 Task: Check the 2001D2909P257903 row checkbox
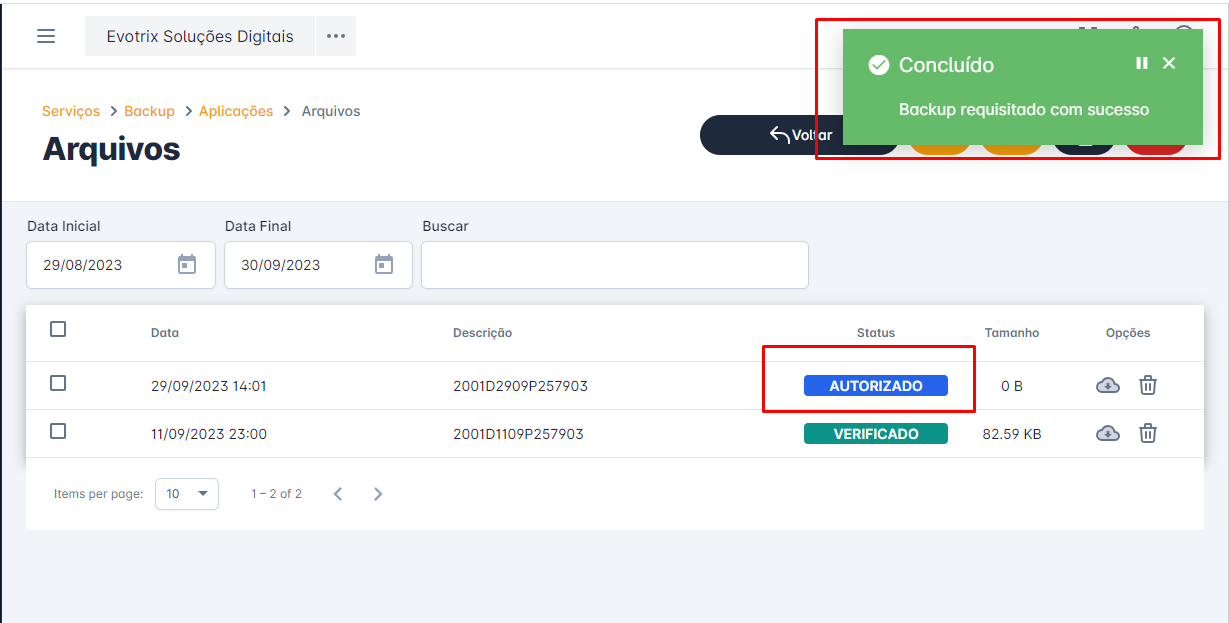(58, 383)
